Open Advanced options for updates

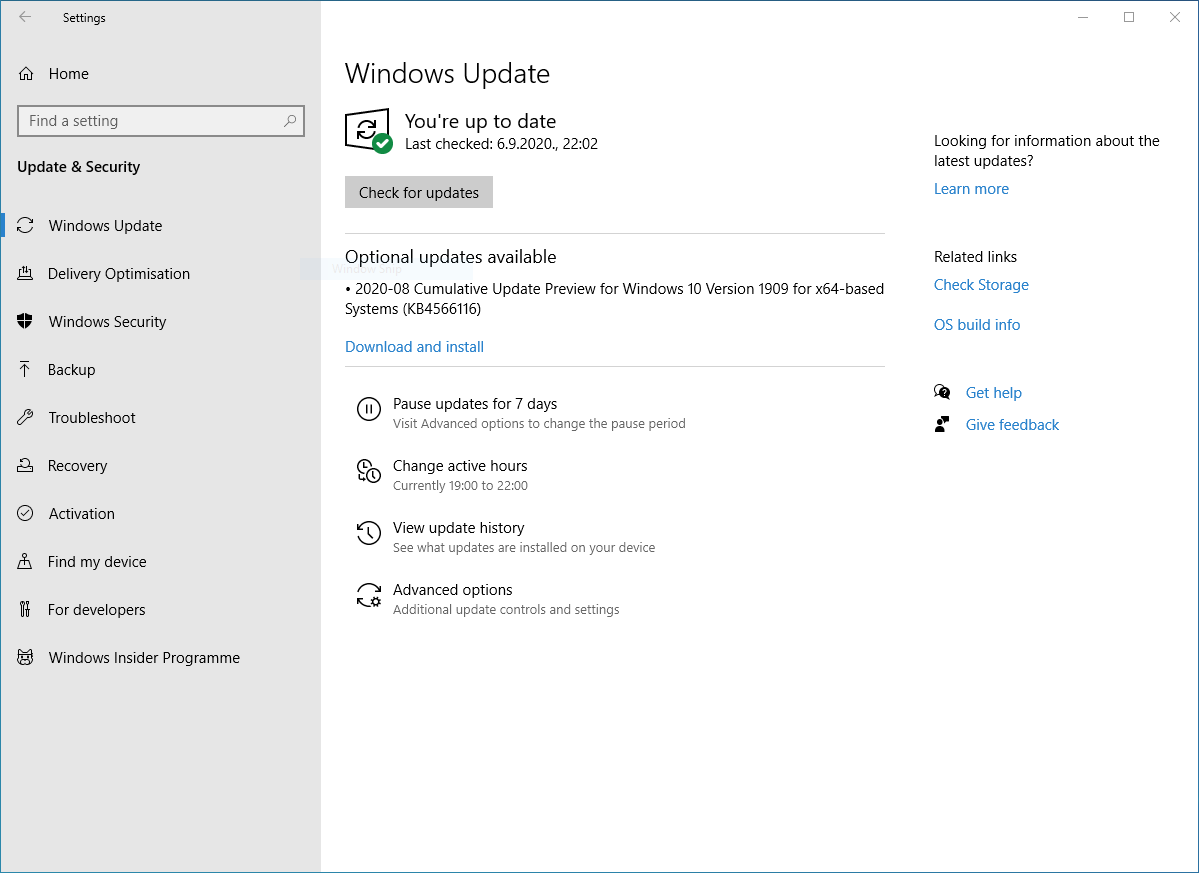tap(453, 589)
